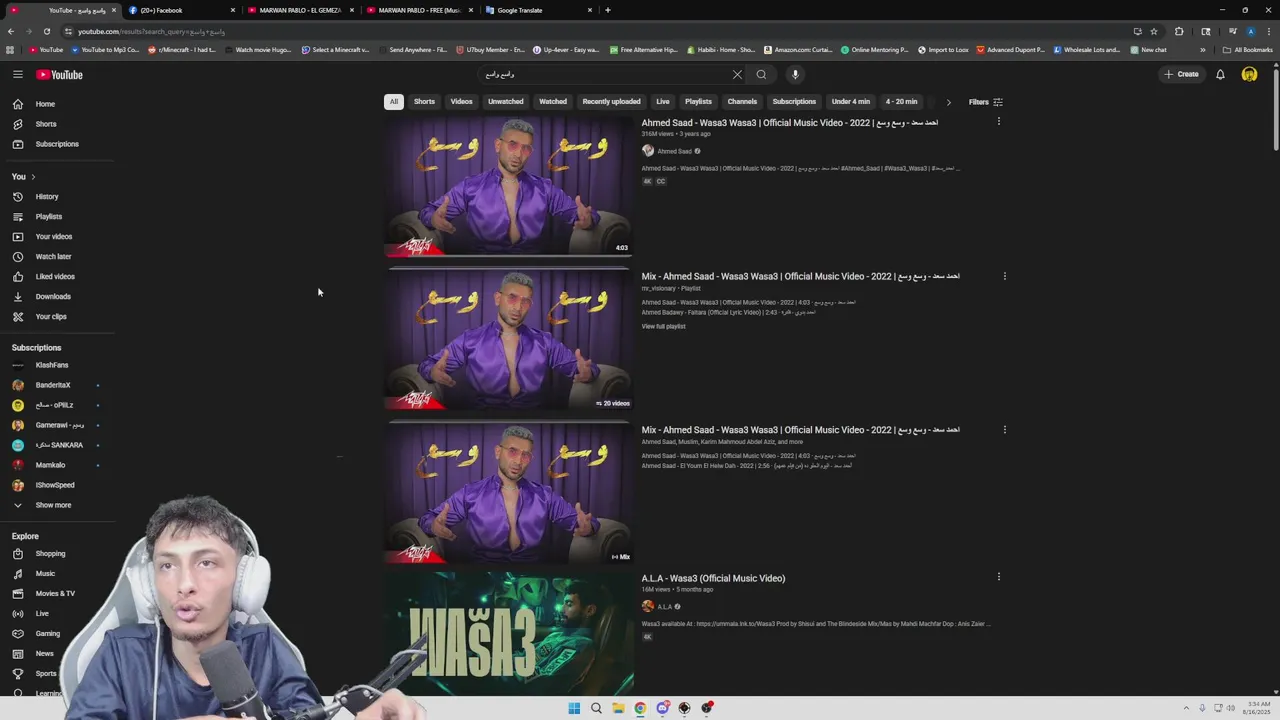Select the Recently uploaded chip
1280x720 pixels.
[x=611, y=102]
